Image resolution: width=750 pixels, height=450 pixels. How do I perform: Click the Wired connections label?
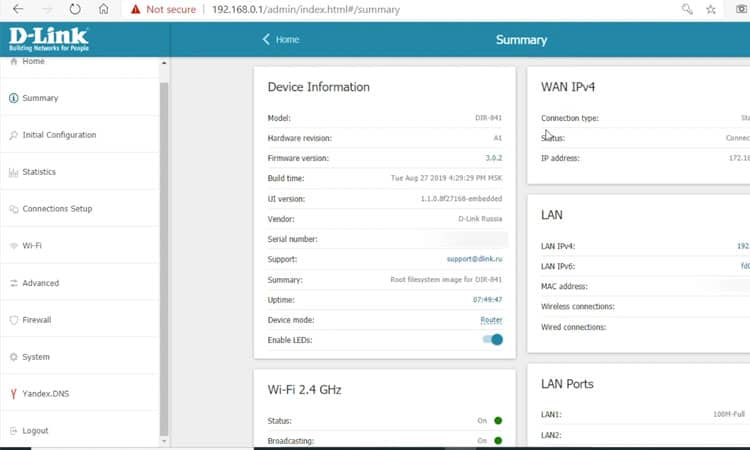tap(573, 327)
